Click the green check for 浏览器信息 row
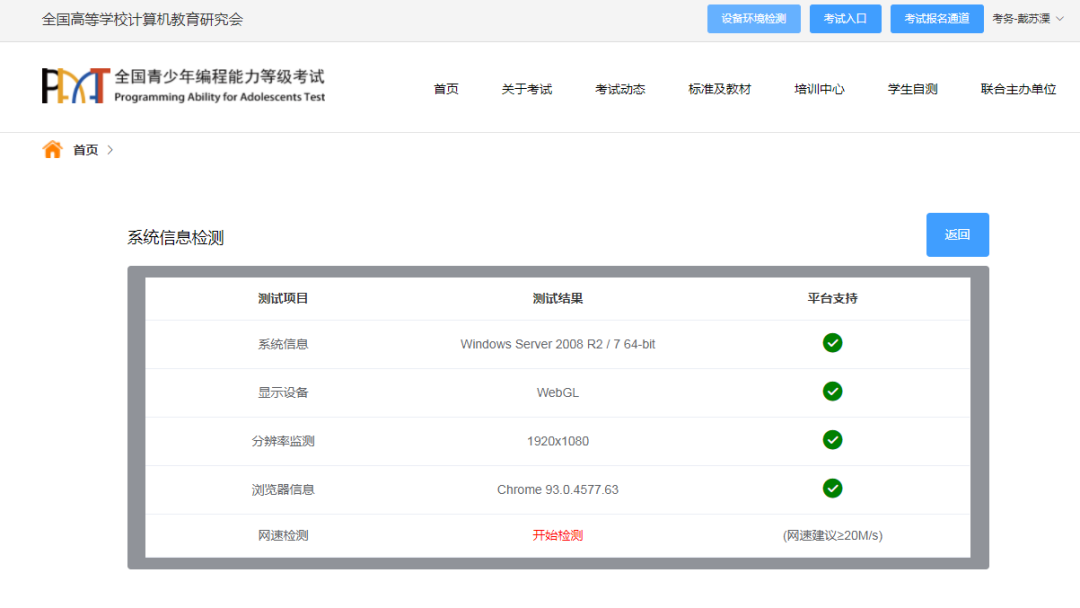 point(832,488)
